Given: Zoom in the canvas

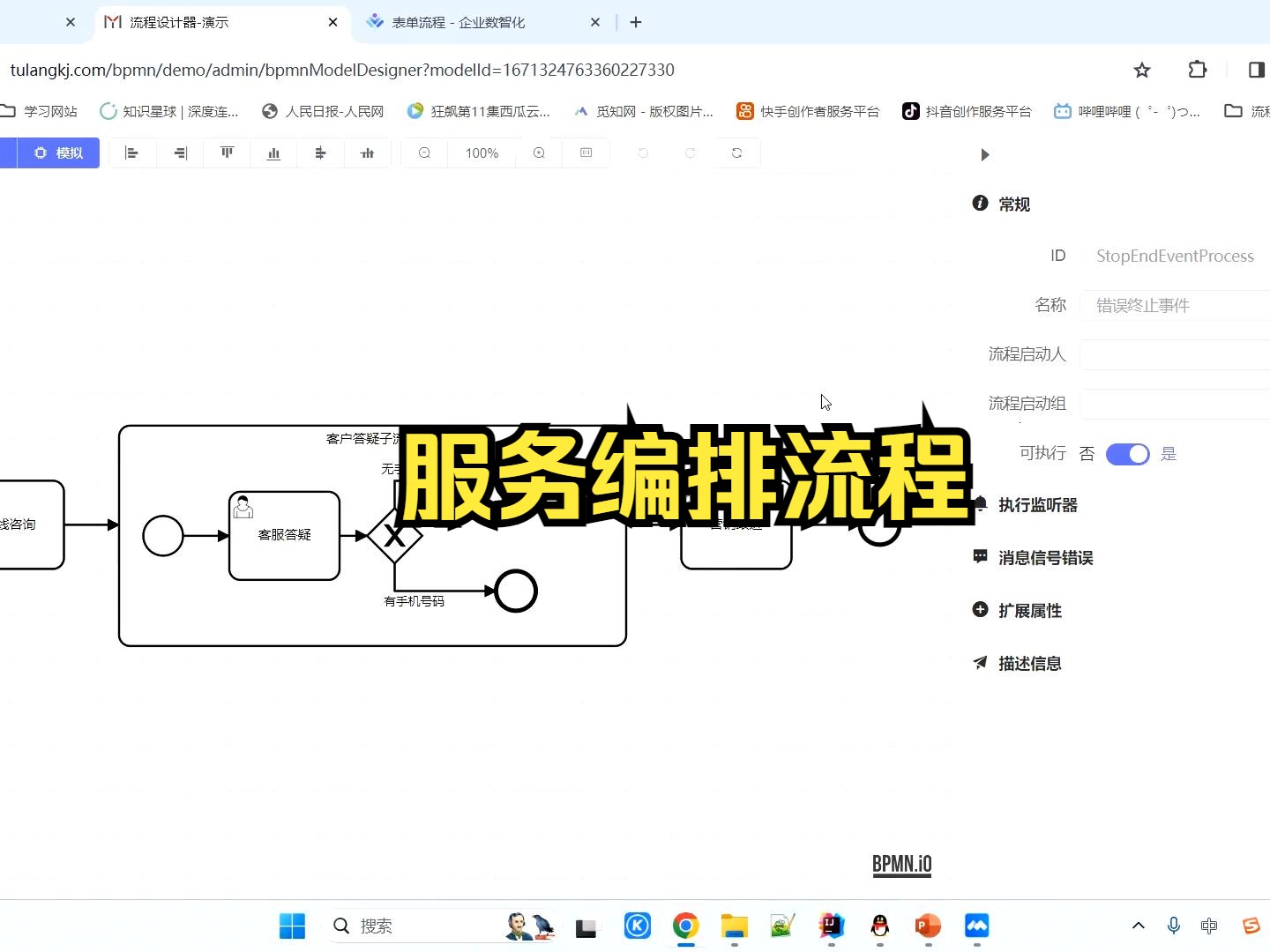Looking at the screenshot, I should 539,153.
